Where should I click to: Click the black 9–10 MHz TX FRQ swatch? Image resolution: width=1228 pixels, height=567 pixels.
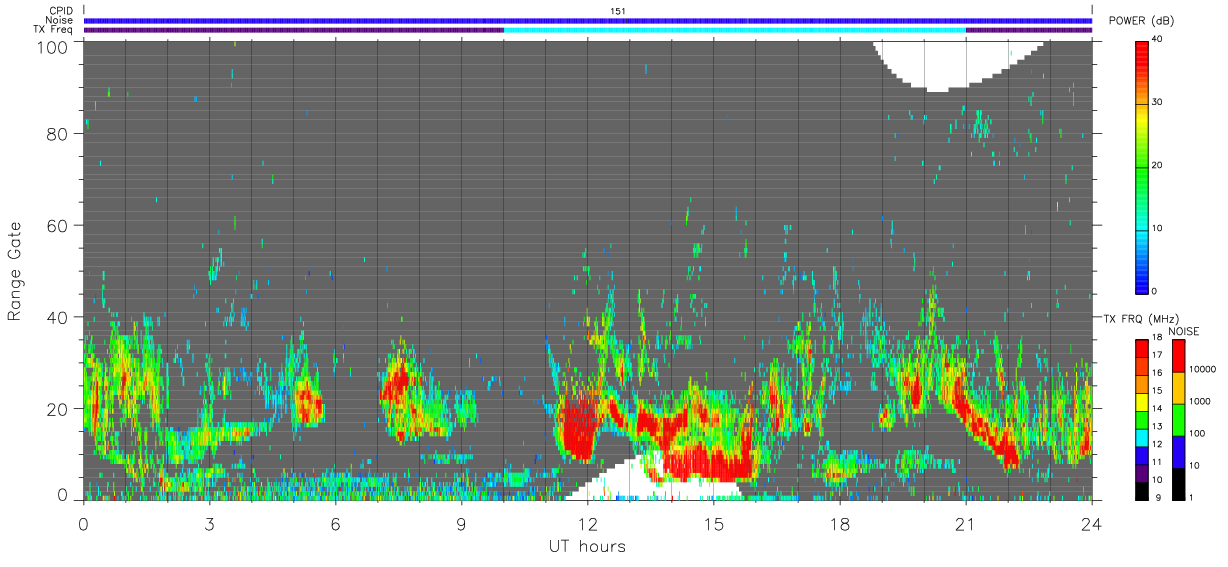point(1141,489)
